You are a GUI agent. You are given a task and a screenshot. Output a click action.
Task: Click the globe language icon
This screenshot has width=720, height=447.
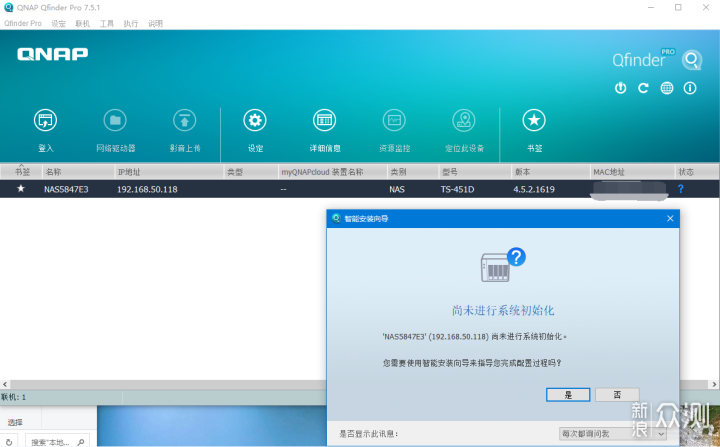667,88
